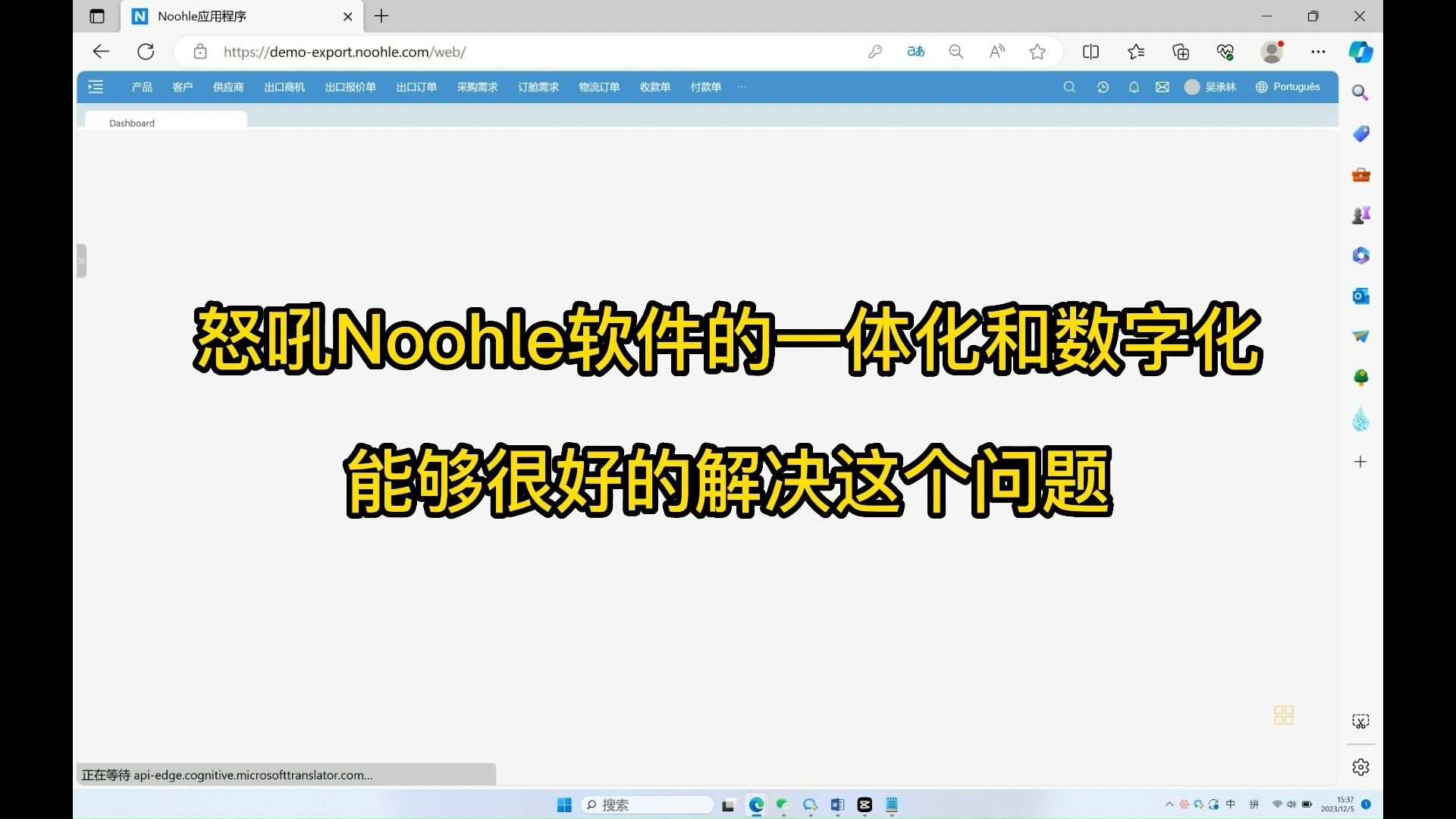Screen dimensions: 1456x819
Task: Expand the collapsed left panel arrow
Action: [x=82, y=260]
